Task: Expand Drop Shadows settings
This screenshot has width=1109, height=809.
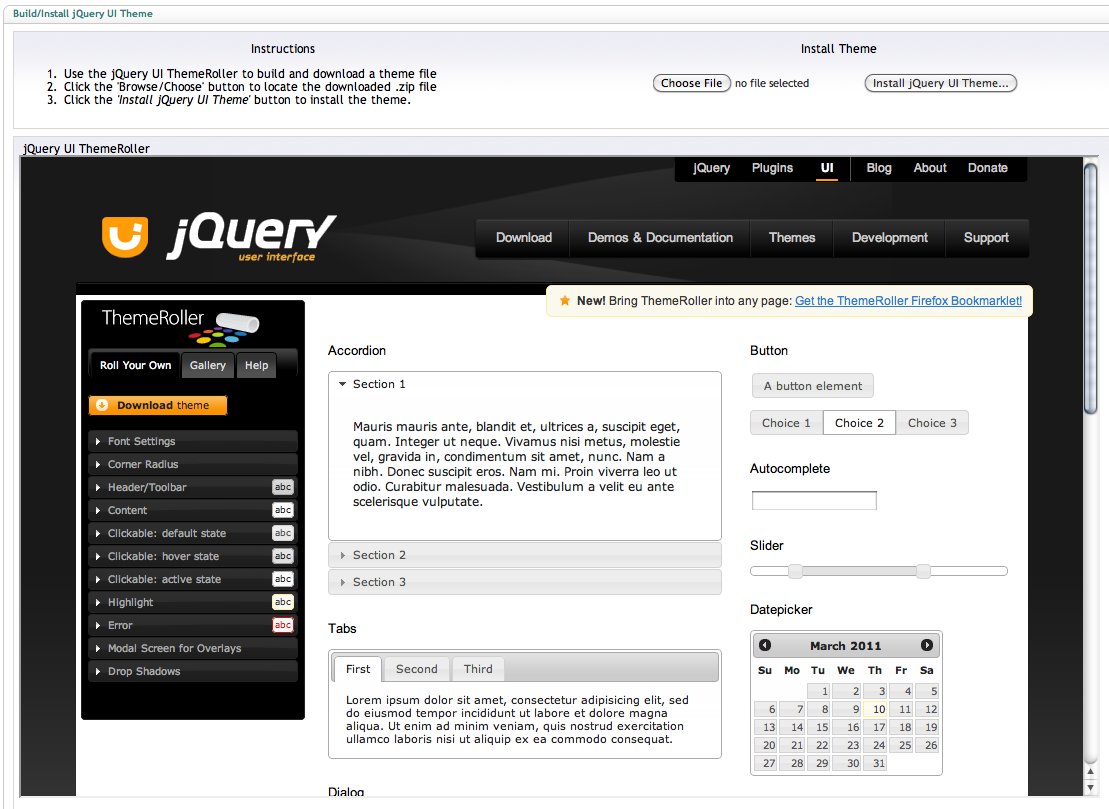Action: [192, 671]
